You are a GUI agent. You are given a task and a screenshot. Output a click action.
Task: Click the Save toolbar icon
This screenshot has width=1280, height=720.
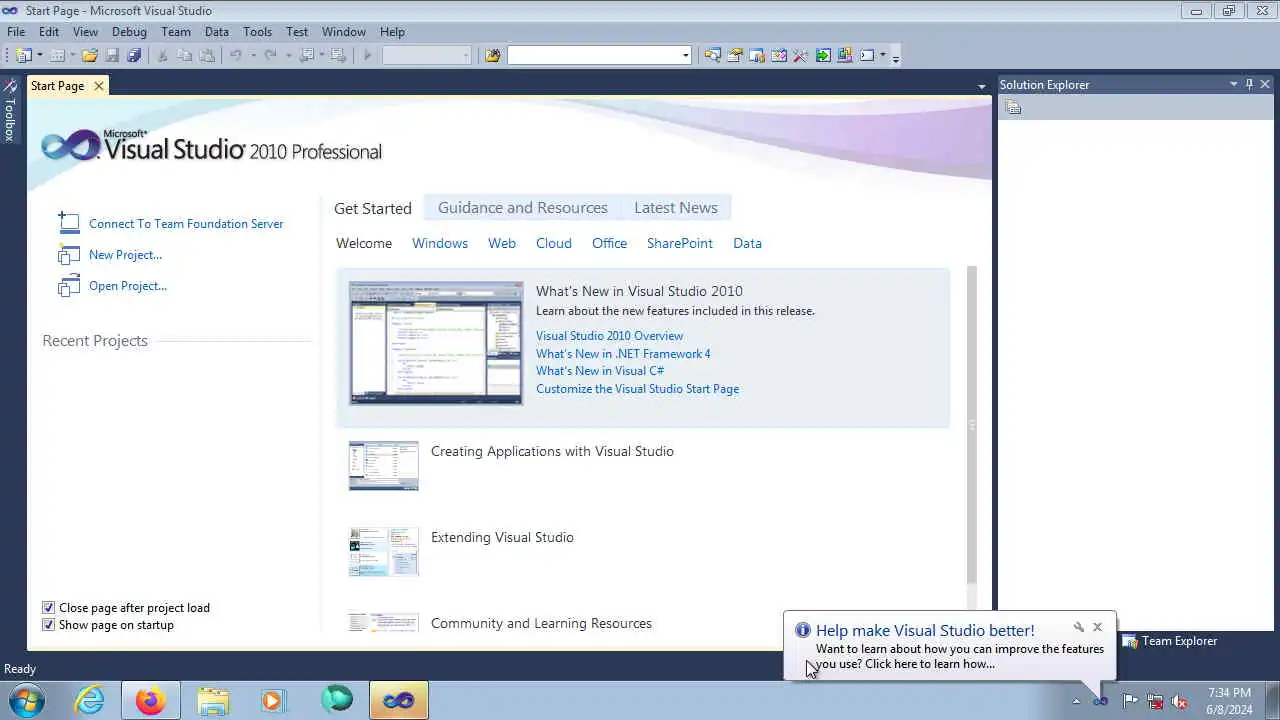click(x=112, y=55)
